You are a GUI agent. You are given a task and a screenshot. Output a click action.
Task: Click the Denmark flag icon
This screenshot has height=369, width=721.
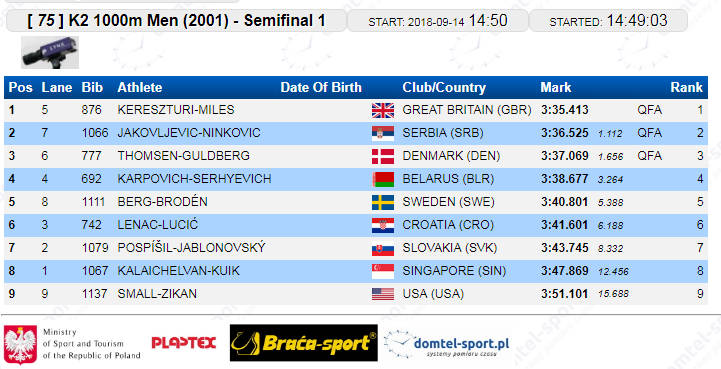[383, 156]
